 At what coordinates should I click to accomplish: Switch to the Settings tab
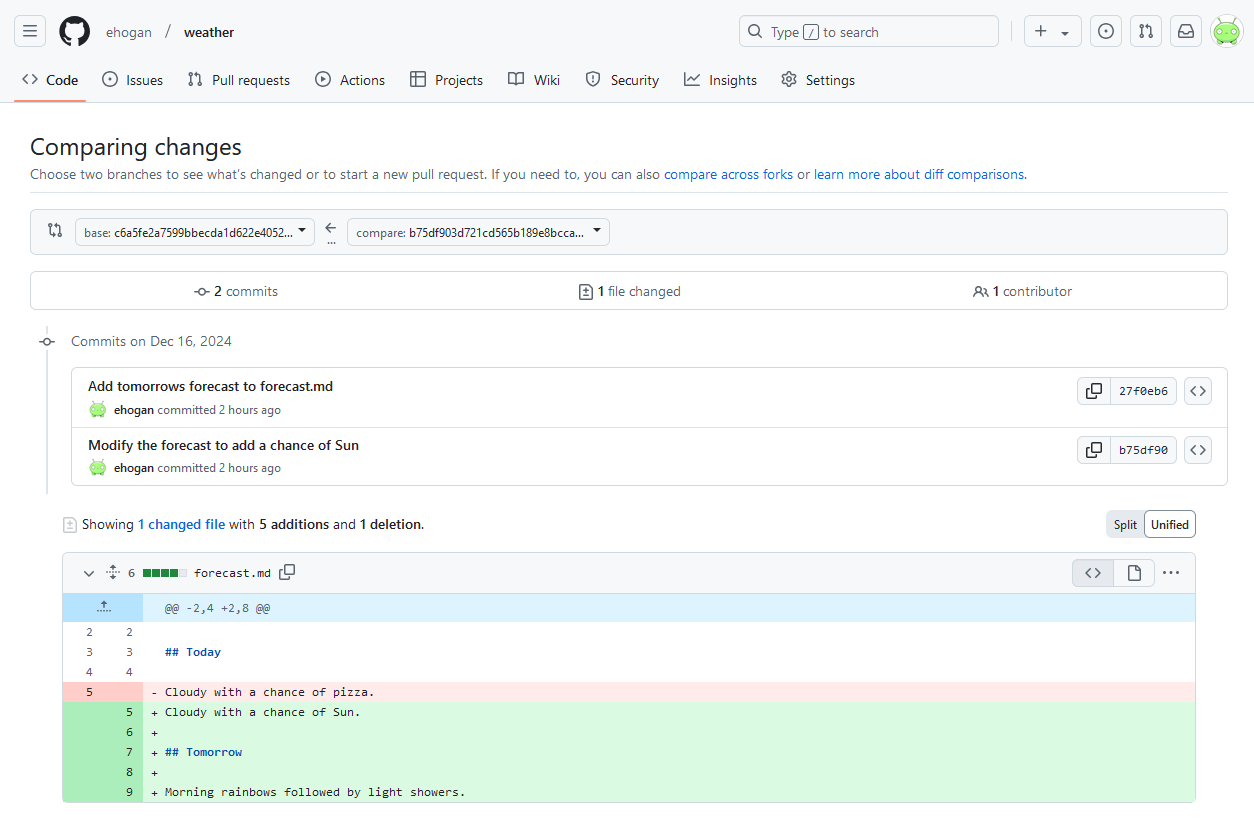(x=818, y=80)
